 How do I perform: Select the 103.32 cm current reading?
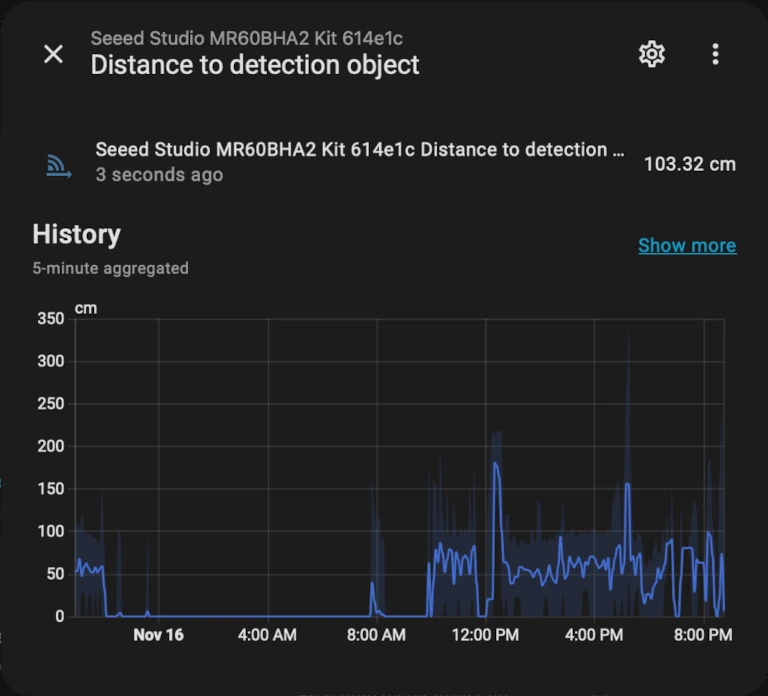tap(689, 164)
